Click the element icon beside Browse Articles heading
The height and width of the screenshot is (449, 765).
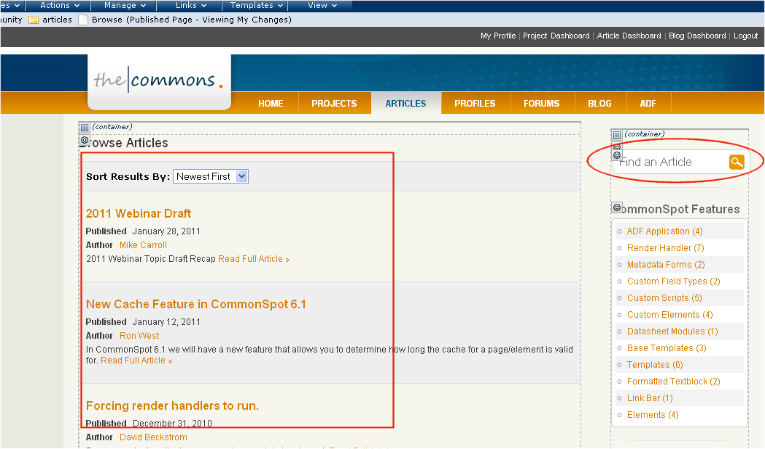[84, 142]
